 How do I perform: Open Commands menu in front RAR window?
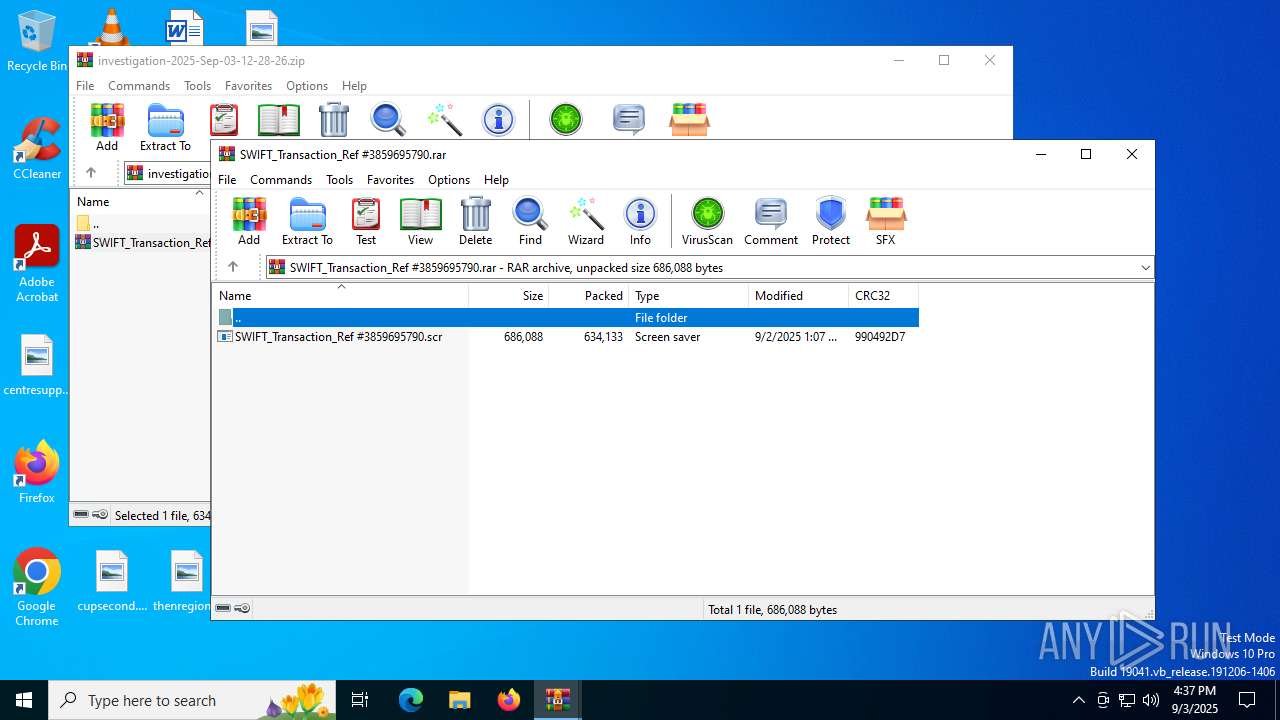click(281, 179)
